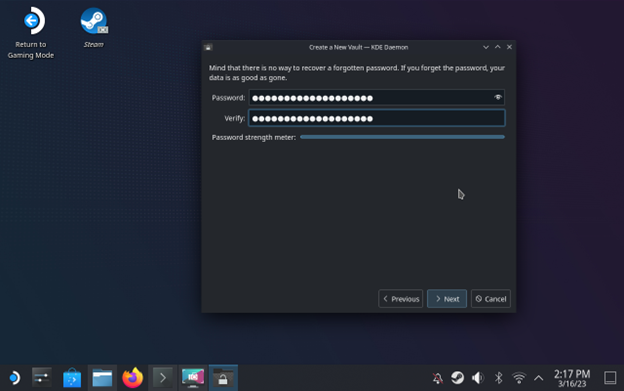Open the window menu icon in the title bar

click(x=208, y=47)
